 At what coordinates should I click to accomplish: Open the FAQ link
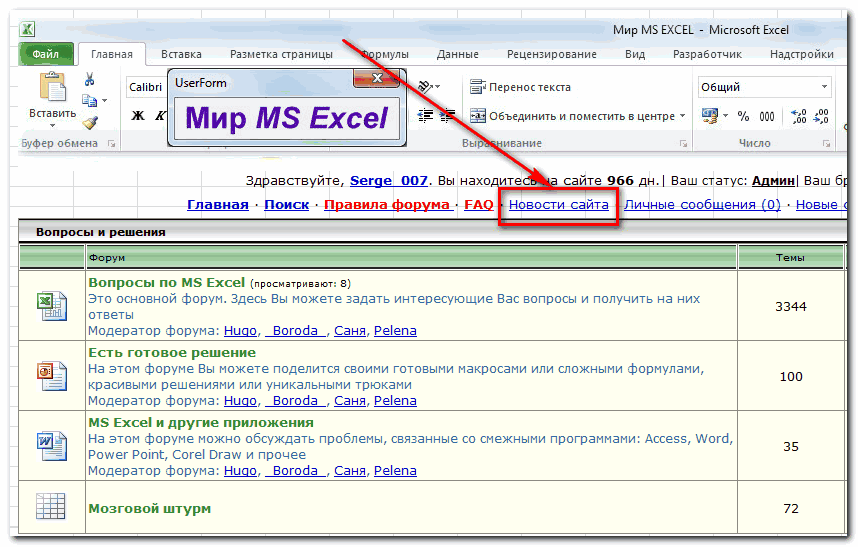point(479,205)
